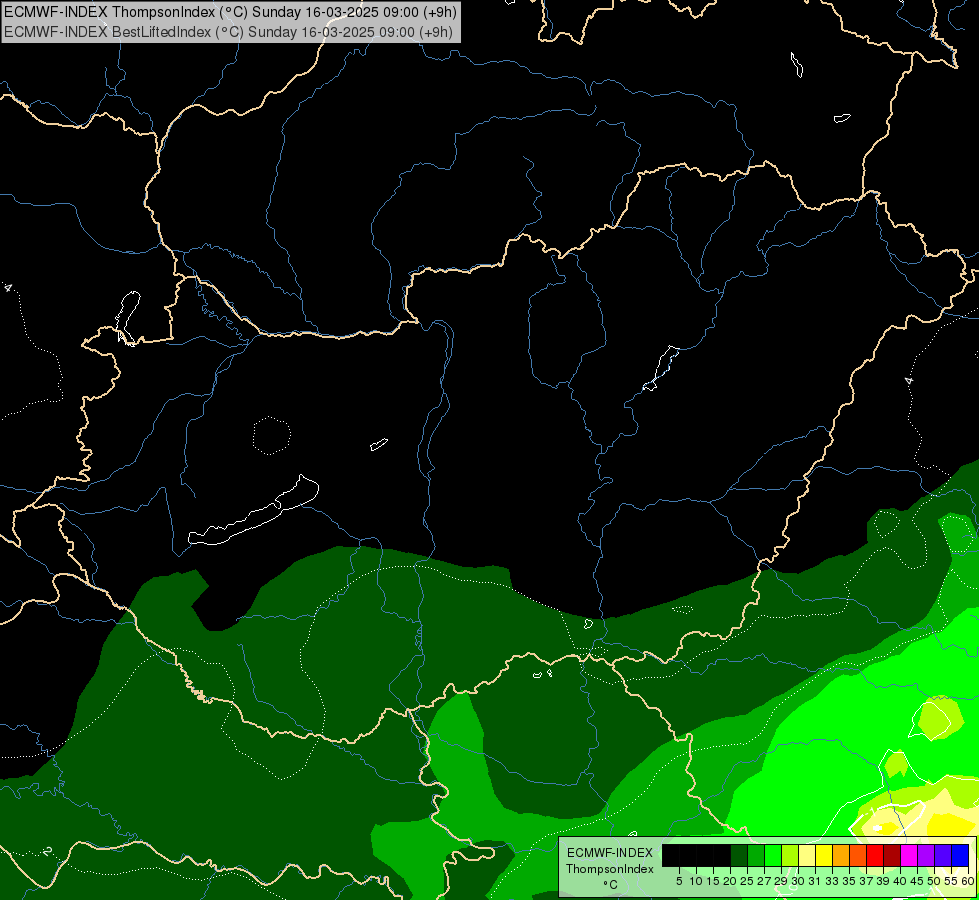Click the °C unit label in the legend

pyautogui.click(x=610, y=884)
